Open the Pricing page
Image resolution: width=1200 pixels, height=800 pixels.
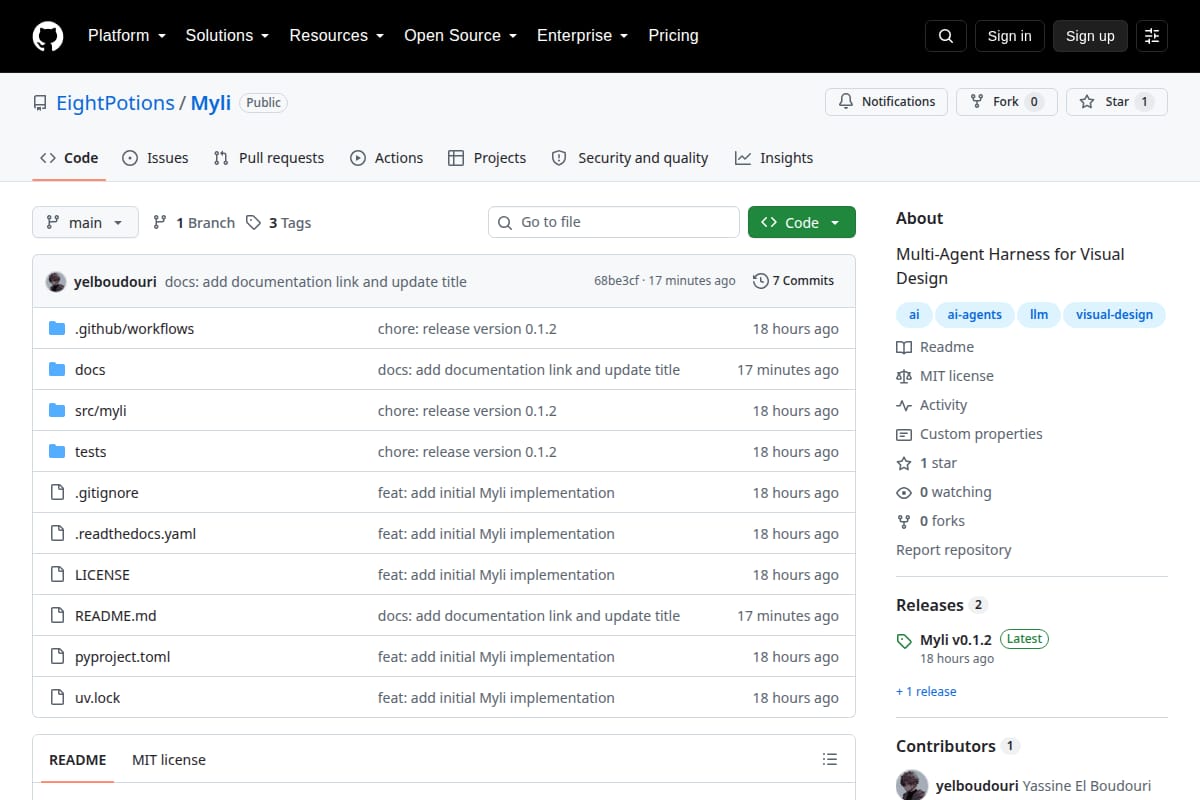coord(673,35)
